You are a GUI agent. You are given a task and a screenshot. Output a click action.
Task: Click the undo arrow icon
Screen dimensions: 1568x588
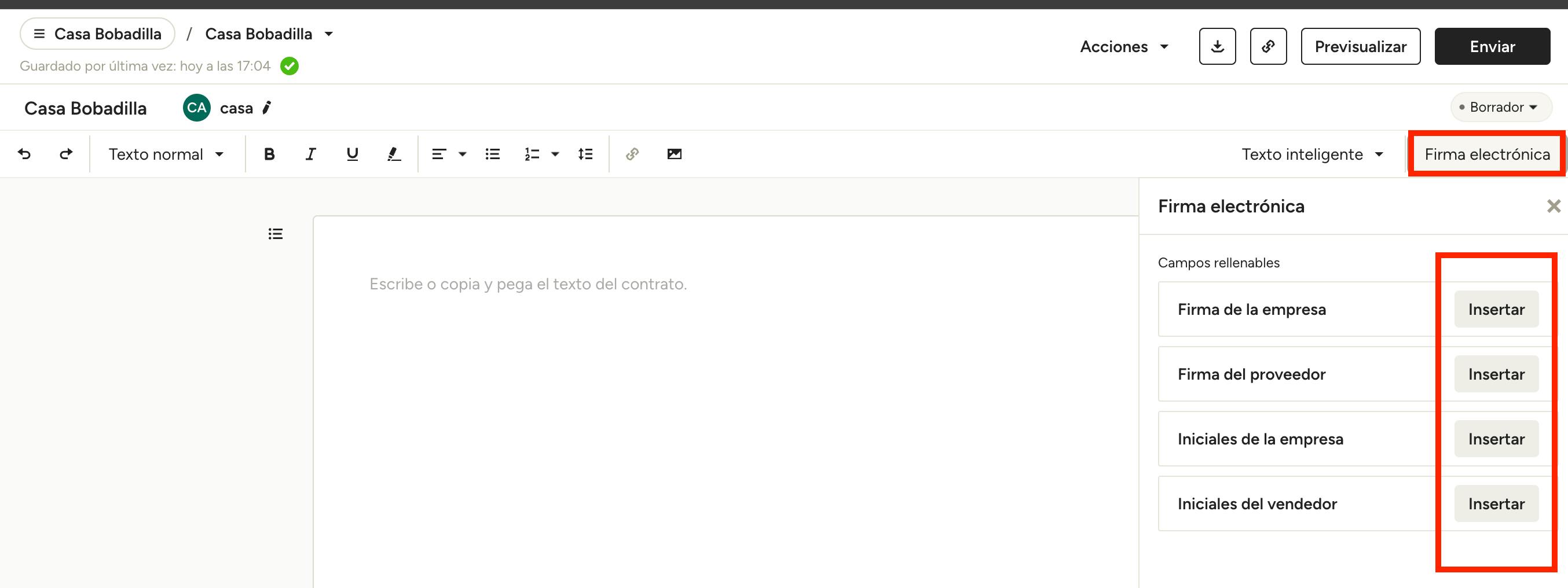pyautogui.click(x=24, y=154)
